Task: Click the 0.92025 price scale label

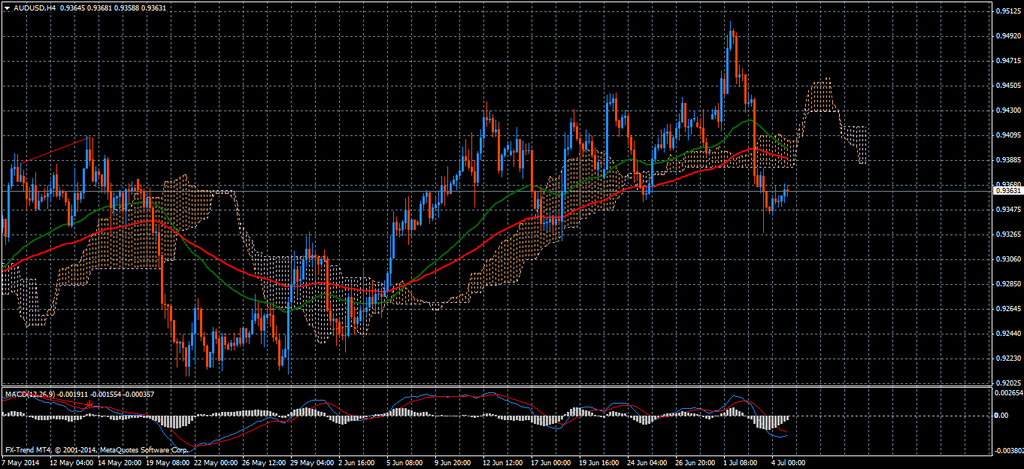Action: pos(1007,382)
